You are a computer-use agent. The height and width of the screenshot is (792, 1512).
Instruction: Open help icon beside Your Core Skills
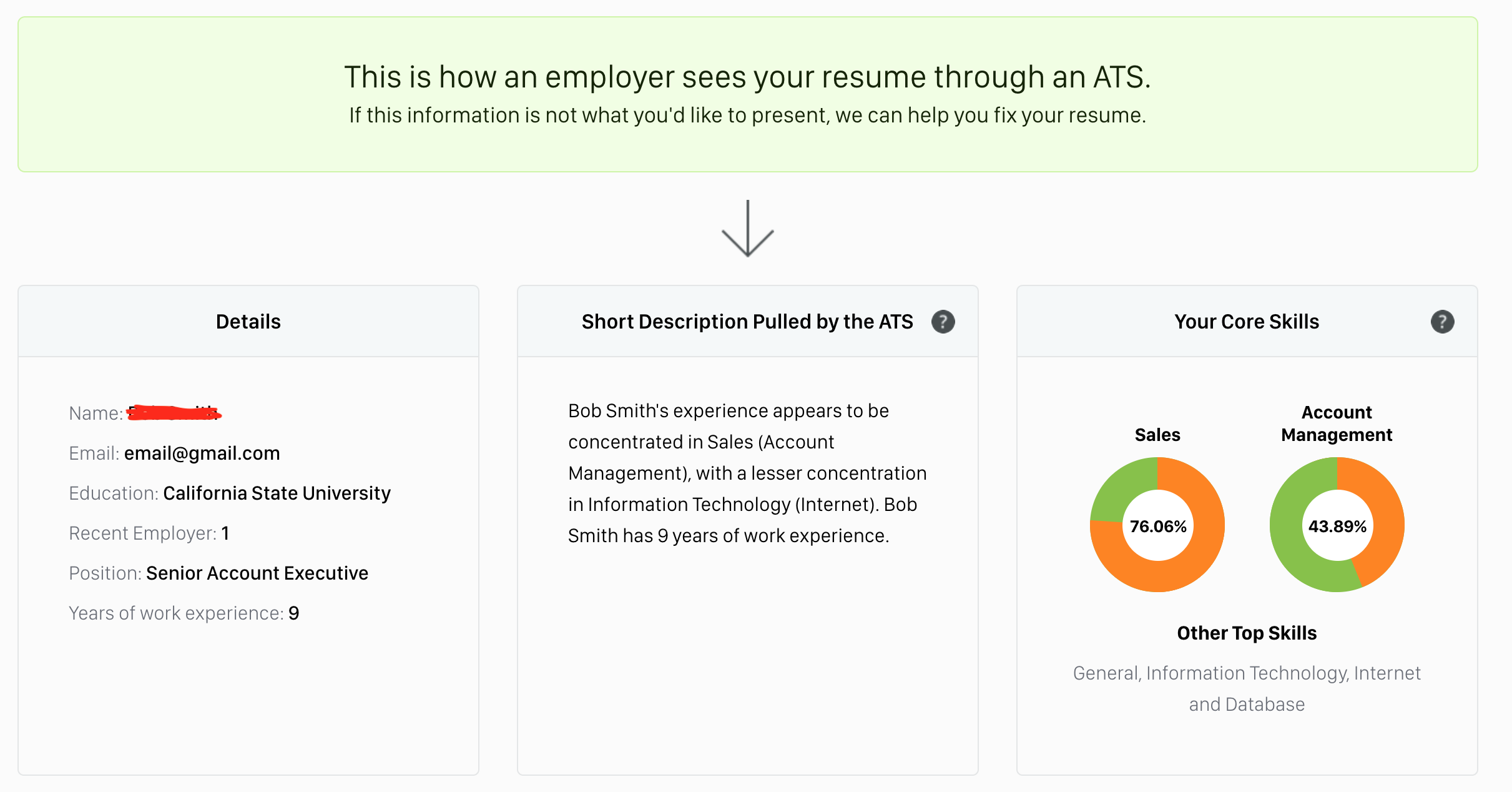click(x=1442, y=322)
